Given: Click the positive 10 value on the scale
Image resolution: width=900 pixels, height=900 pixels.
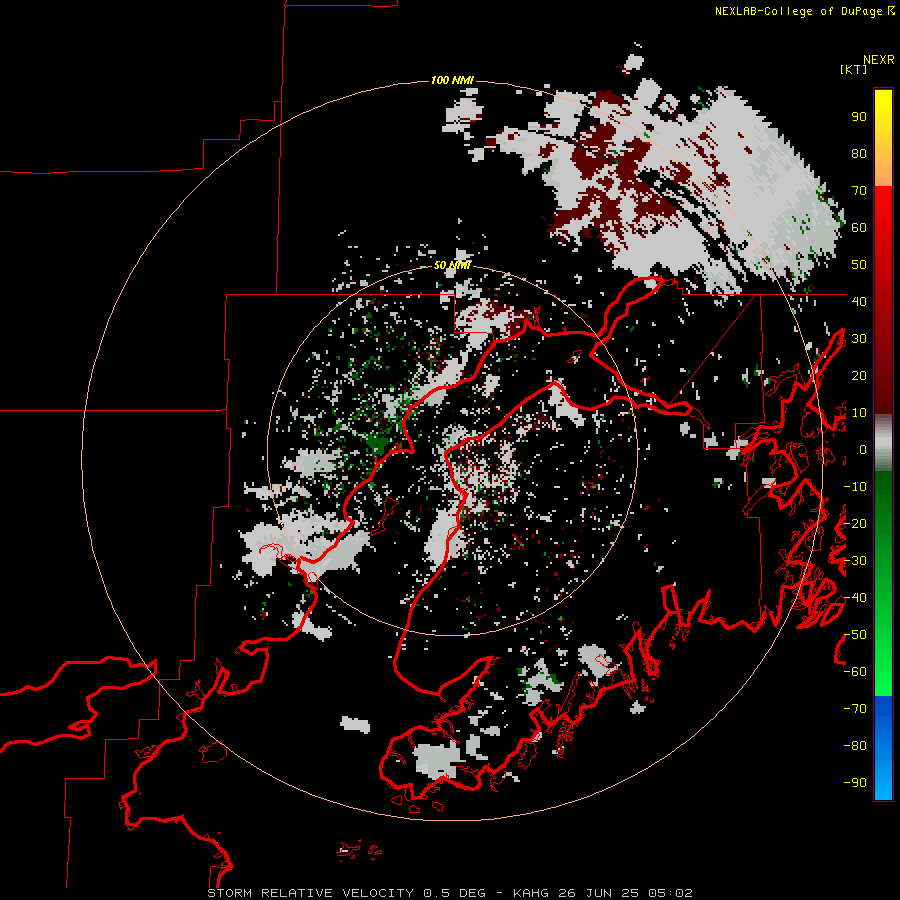Looking at the screenshot, I should 859,413.
